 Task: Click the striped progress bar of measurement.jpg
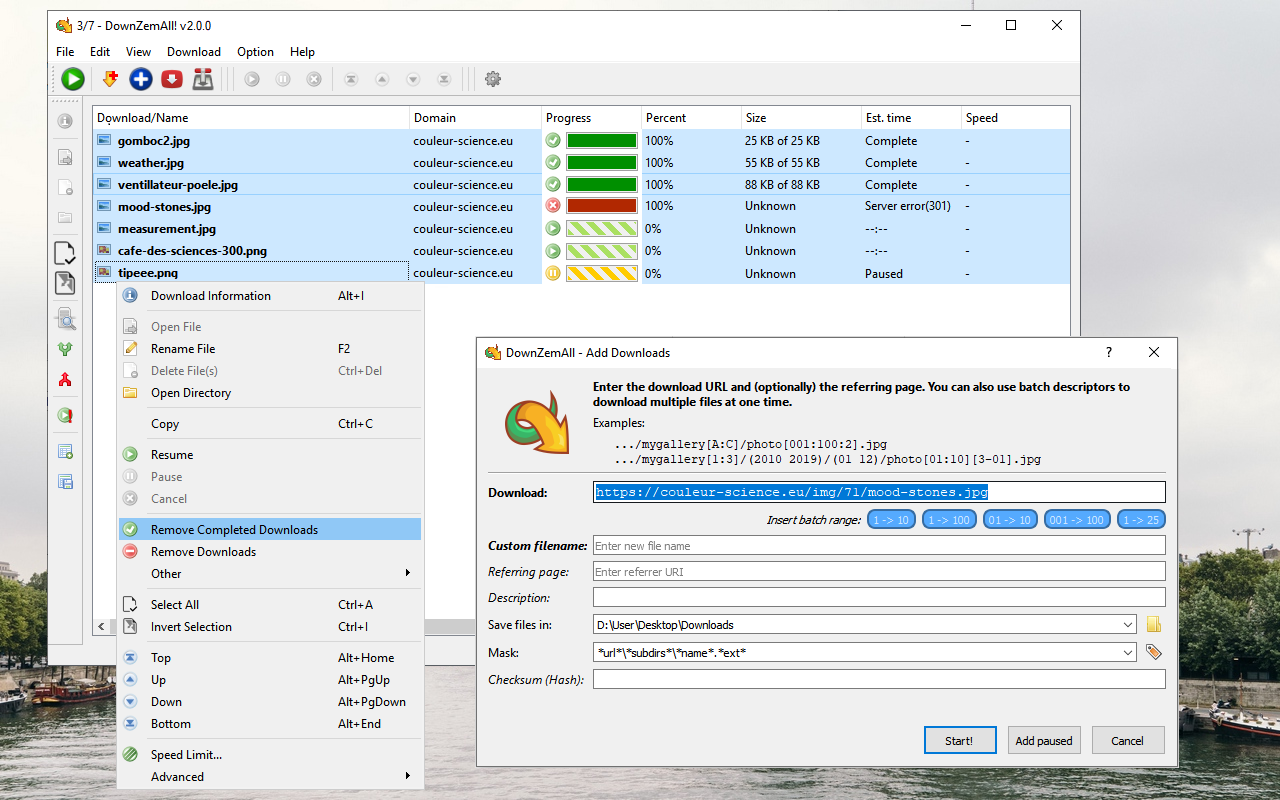[x=602, y=229]
